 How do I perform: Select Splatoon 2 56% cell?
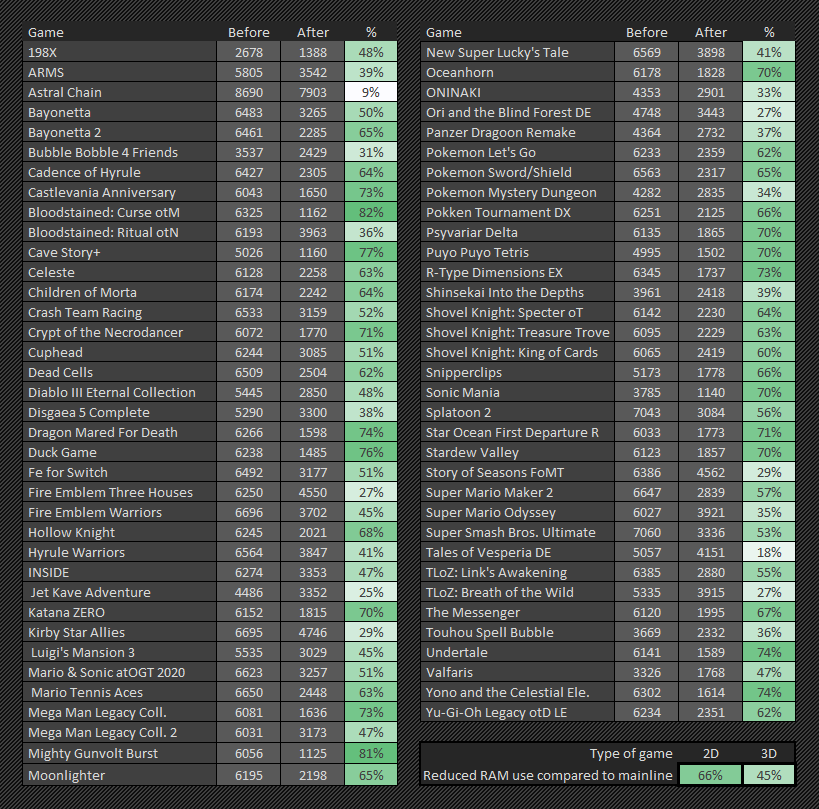pos(769,413)
